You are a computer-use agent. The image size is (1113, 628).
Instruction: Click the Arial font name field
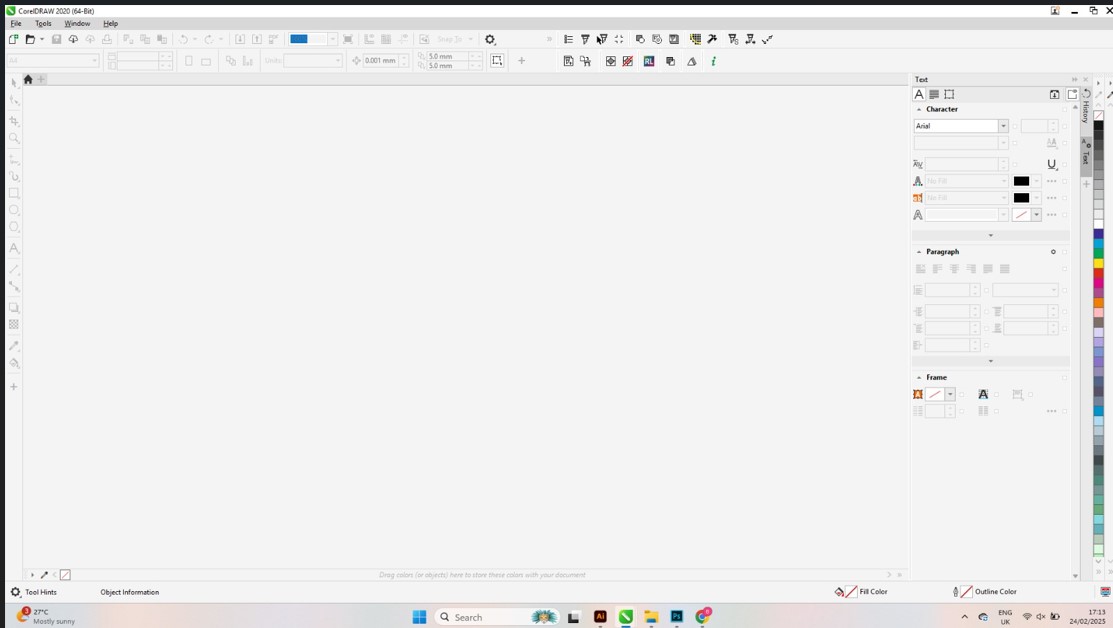955,126
